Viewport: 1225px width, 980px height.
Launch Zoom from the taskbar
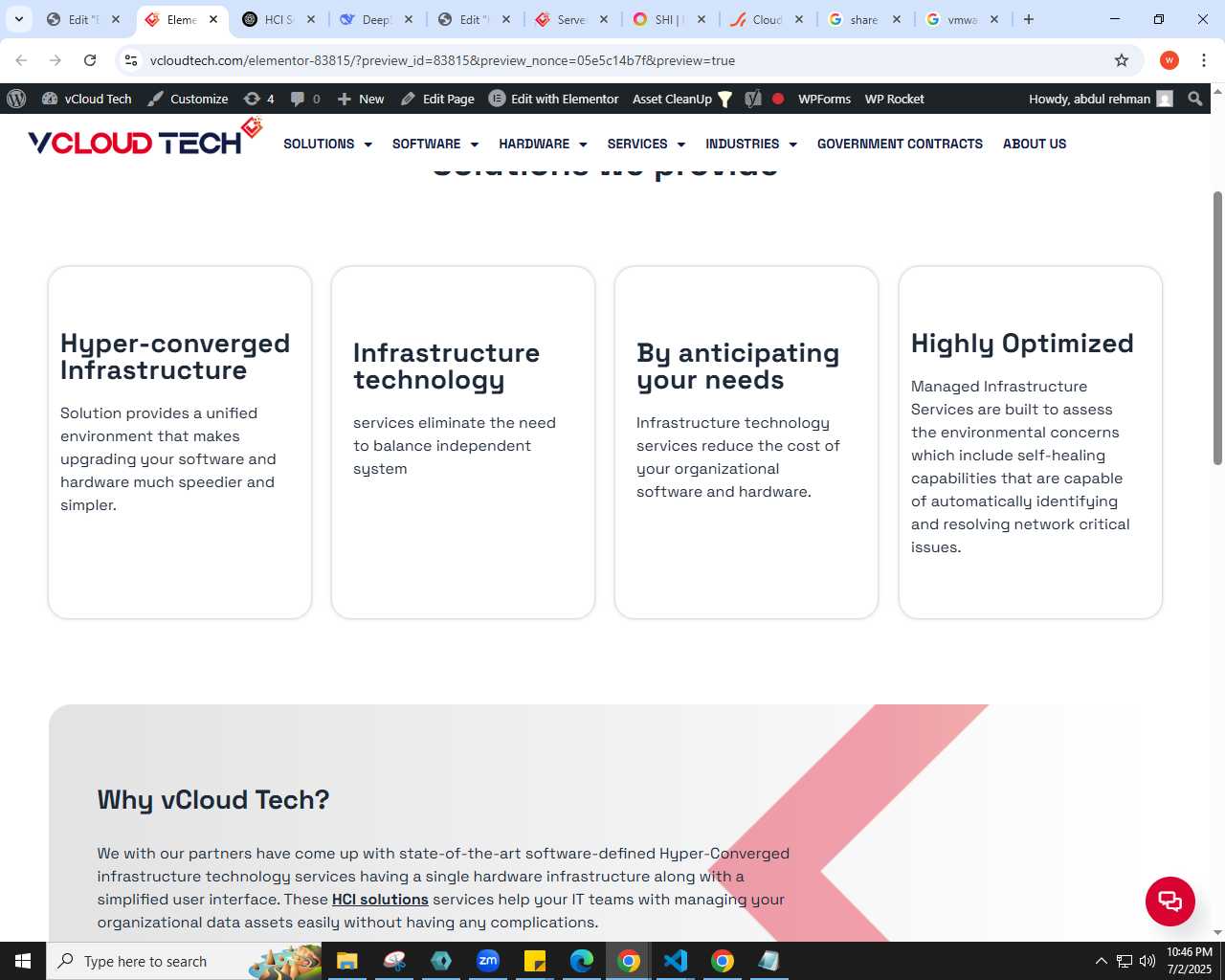(x=488, y=961)
